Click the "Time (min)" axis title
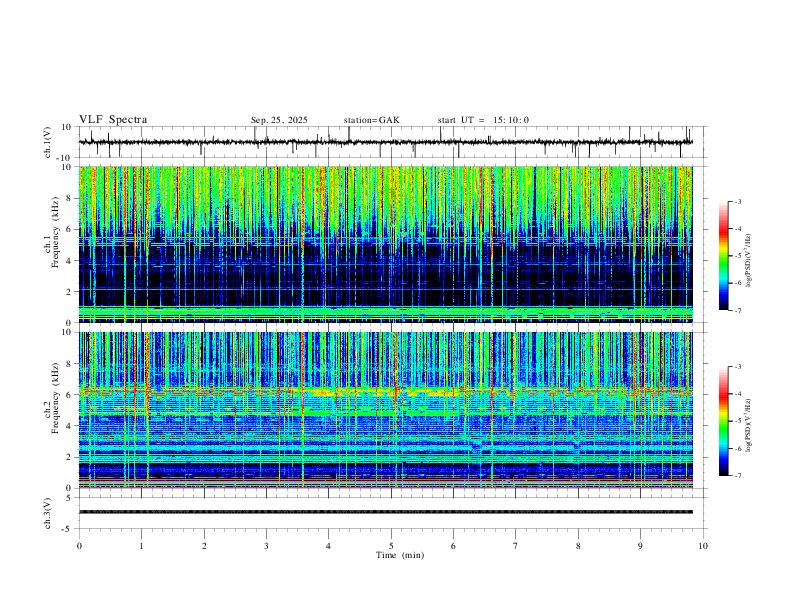 coord(400,555)
